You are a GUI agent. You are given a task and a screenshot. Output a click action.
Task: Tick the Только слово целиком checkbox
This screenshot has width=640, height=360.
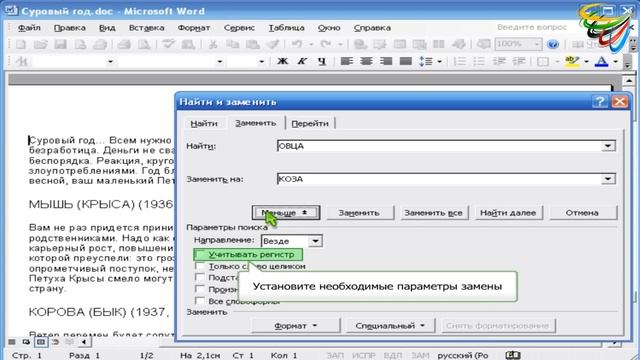pyautogui.click(x=200, y=266)
